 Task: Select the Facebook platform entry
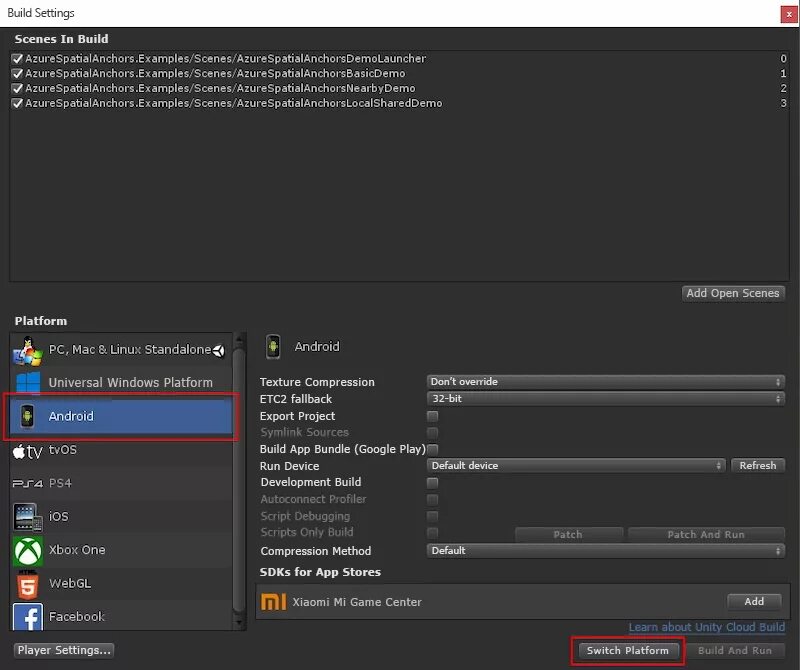click(120, 616)
